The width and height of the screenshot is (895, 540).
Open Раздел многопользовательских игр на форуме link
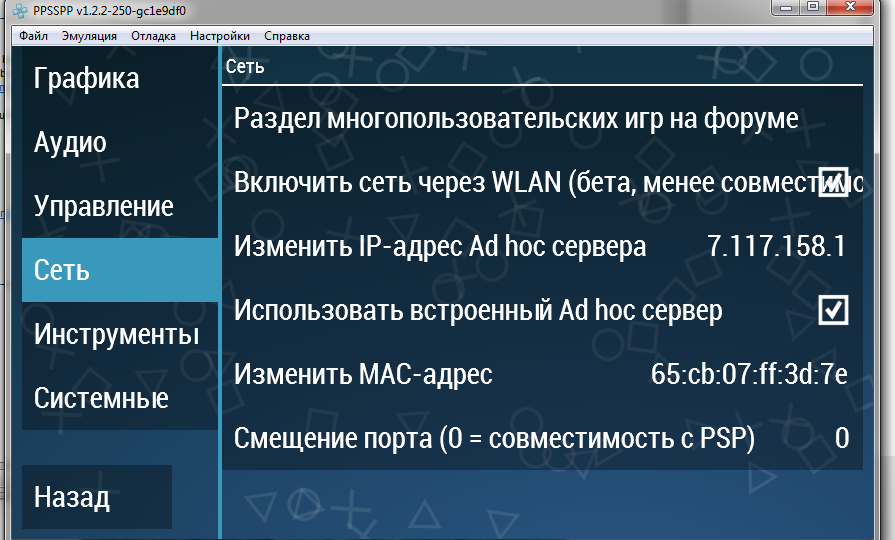pos(516,118)
